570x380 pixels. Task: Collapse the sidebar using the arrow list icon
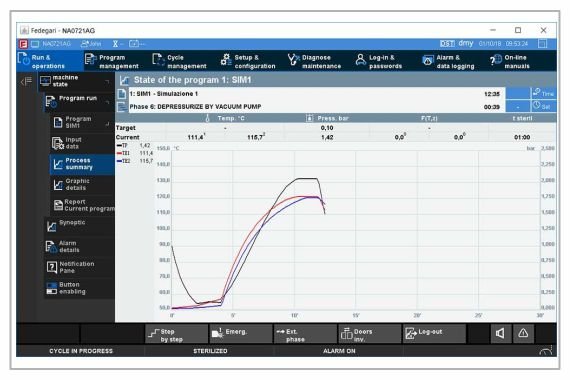coord(26,81)
